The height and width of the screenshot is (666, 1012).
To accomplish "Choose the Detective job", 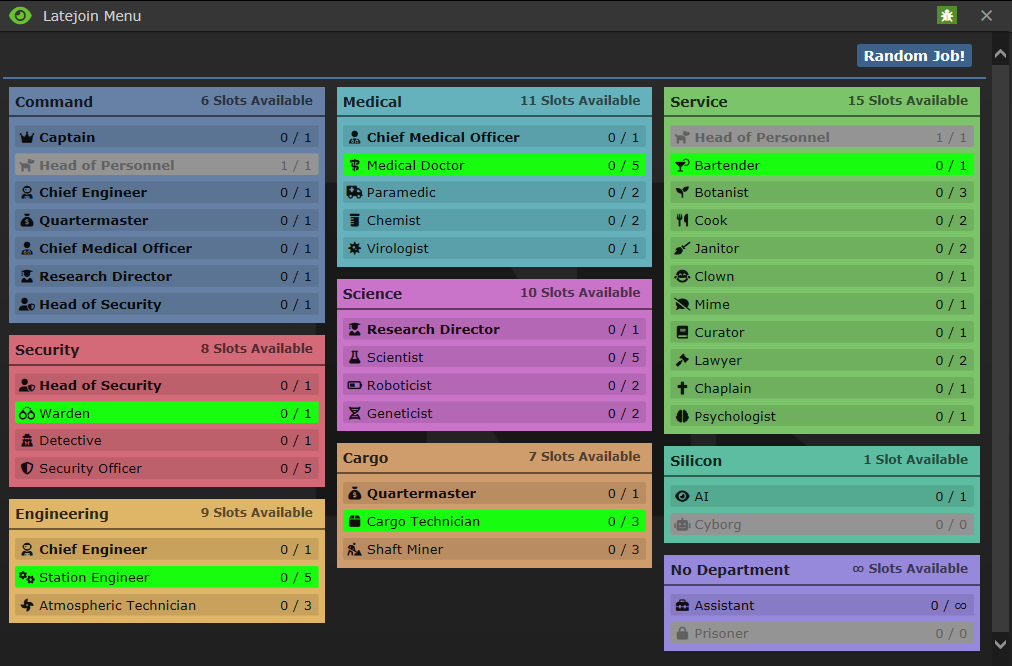I will [x=167, y=441].
